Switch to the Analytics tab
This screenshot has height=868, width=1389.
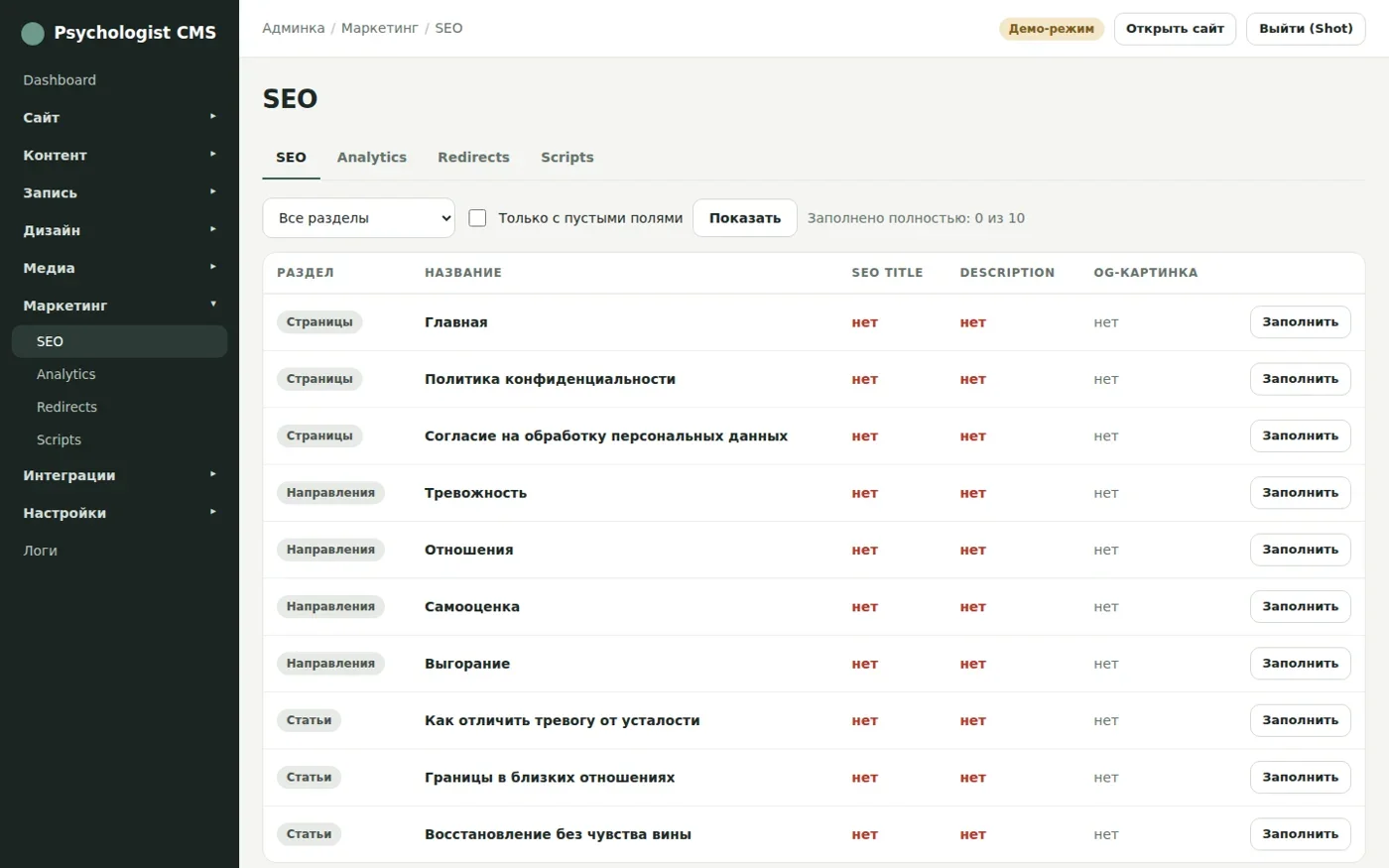pos(372,157)
